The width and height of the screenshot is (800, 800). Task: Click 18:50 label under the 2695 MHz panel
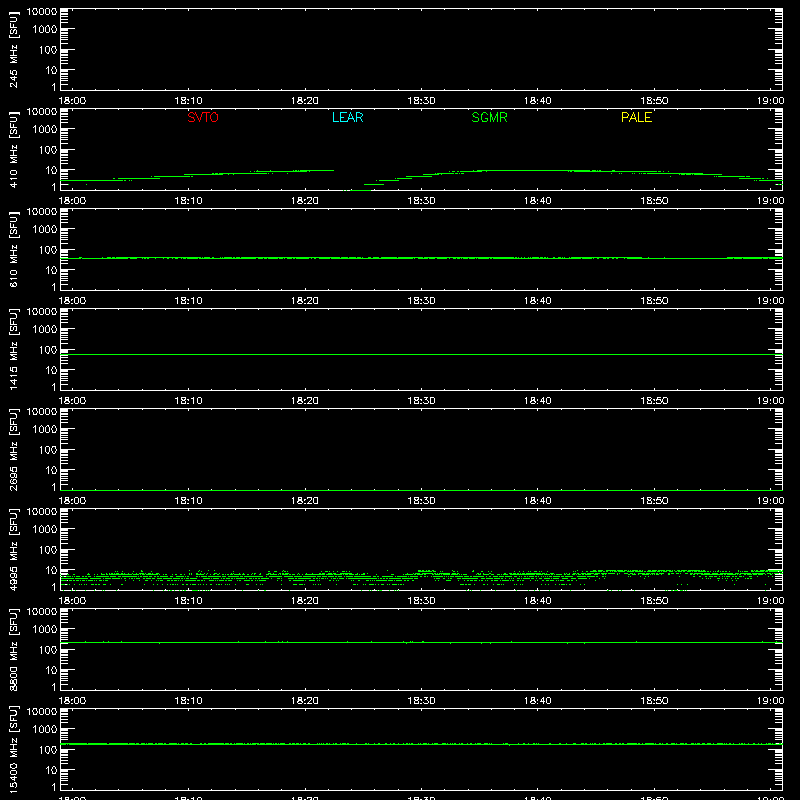(x=654, y=501)
